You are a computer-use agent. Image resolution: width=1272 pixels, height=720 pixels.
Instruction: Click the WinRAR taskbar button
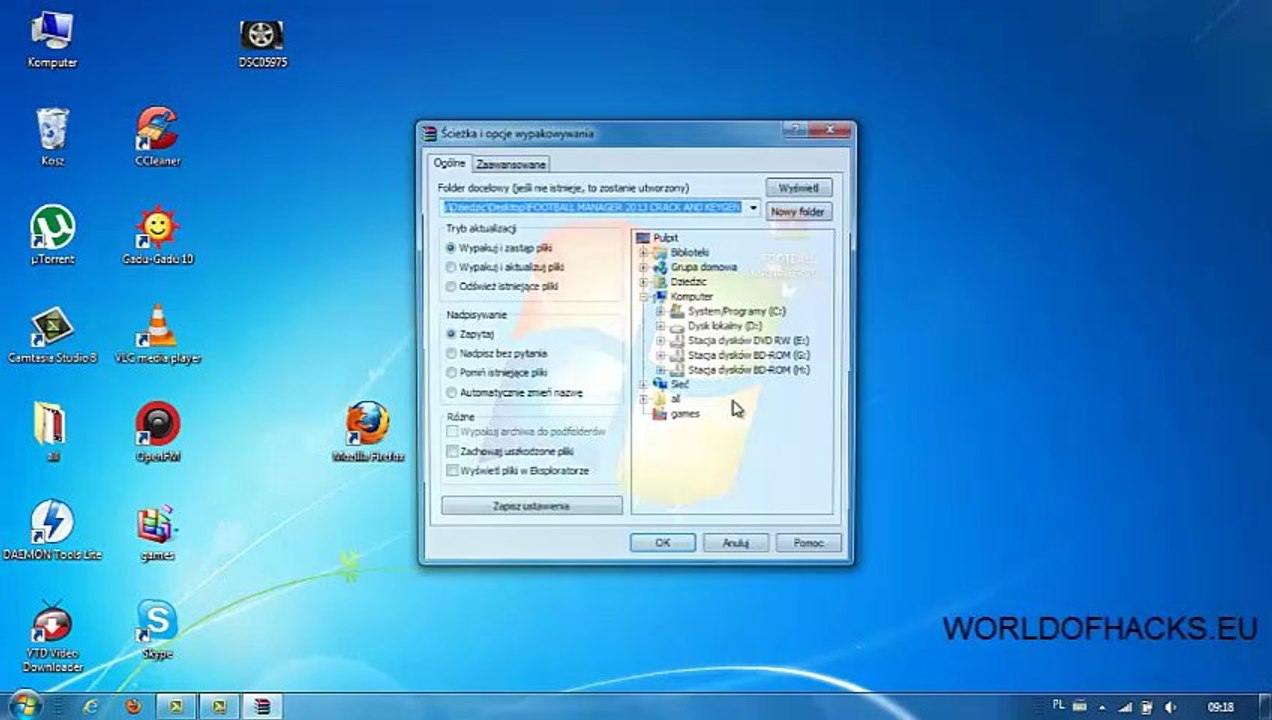click(261, 706)
